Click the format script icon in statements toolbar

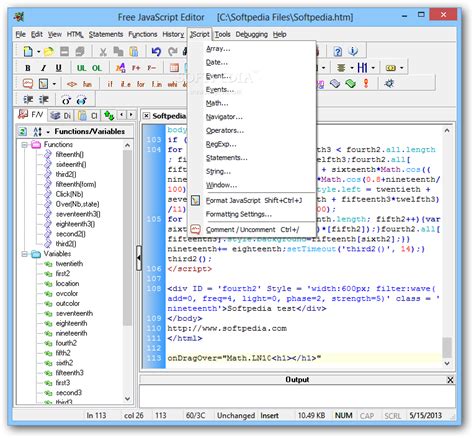pos(44,84)
